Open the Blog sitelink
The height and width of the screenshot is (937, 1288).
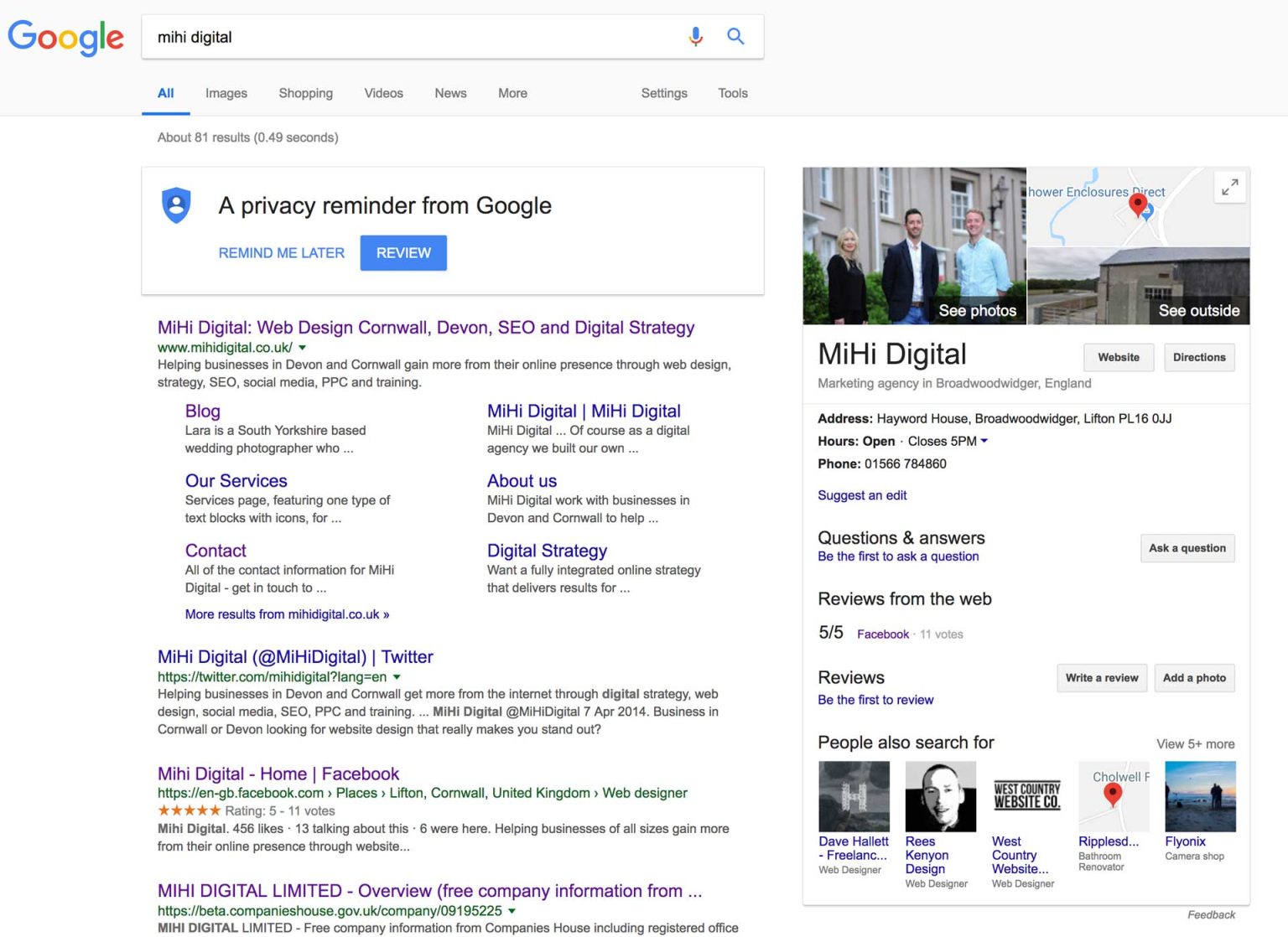coord(203,412)
